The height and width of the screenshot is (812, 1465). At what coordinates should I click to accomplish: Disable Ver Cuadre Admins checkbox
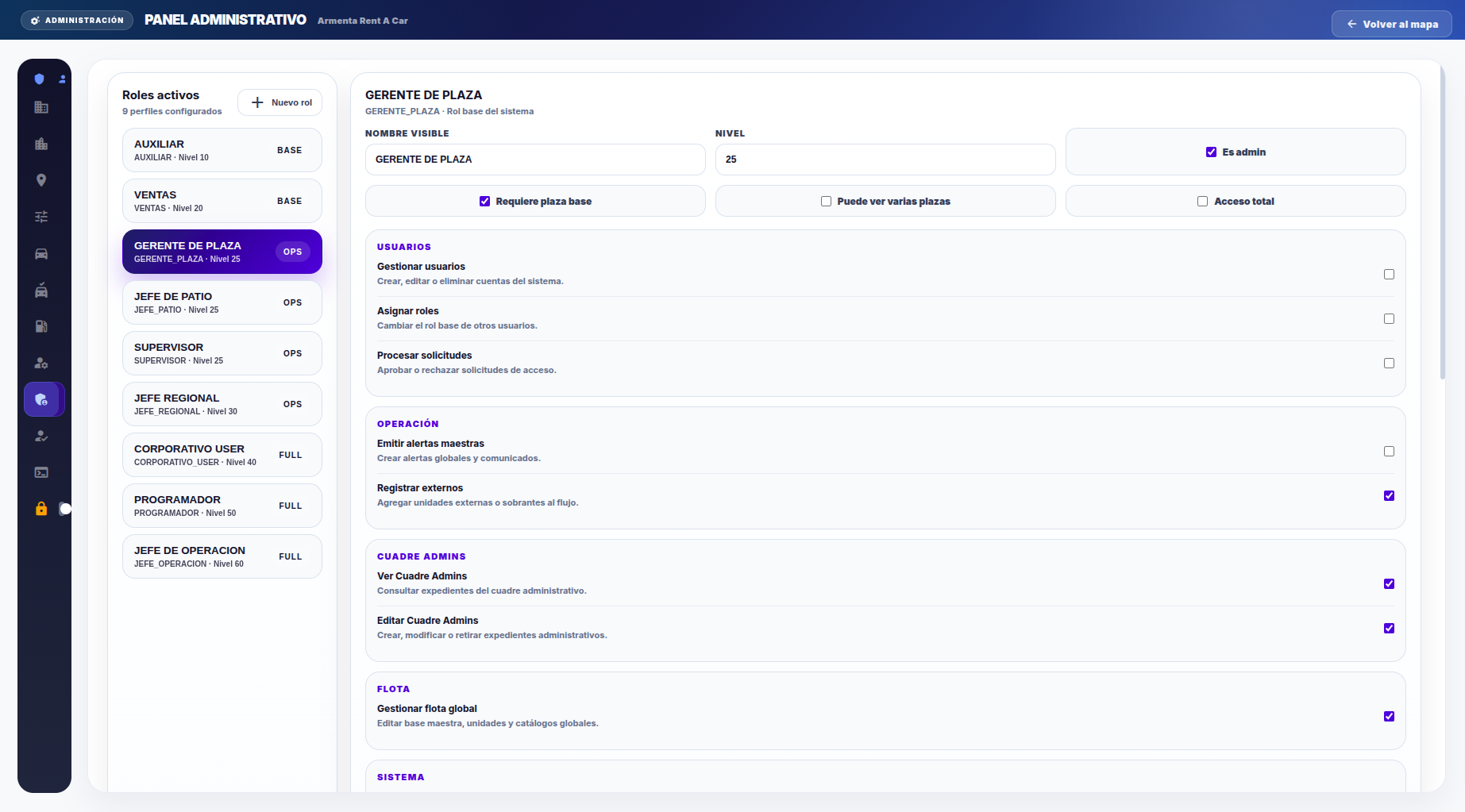(x=1389, y=583)
